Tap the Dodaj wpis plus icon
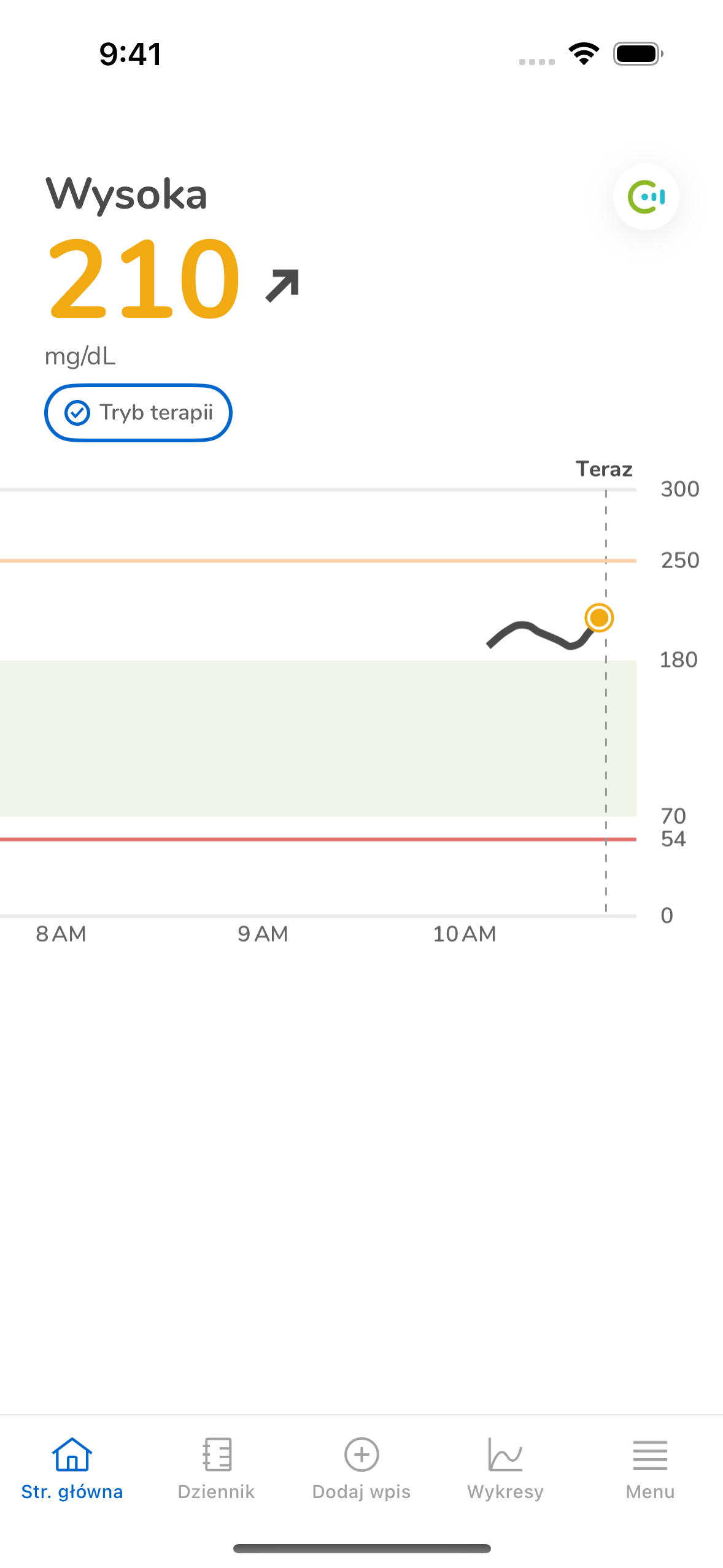 click(x=361, y=1455)
